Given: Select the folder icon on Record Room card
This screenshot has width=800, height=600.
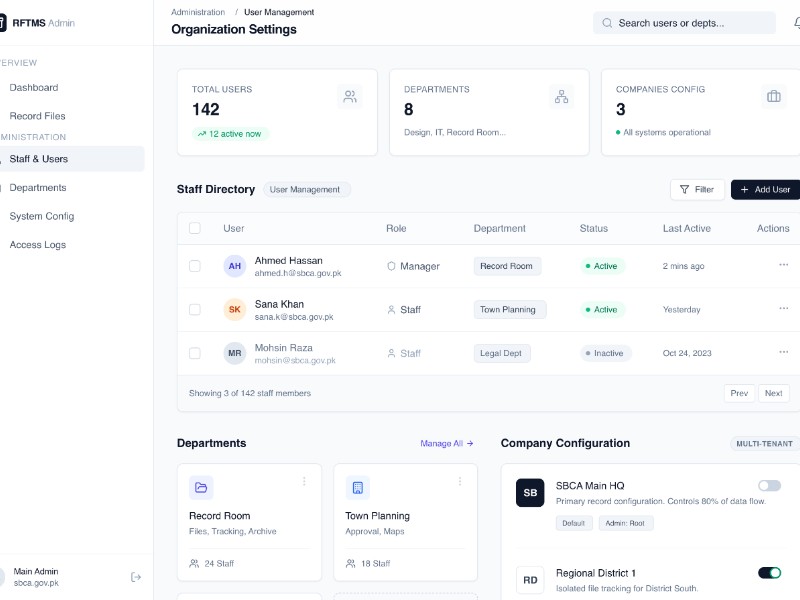Looking at the screenshot, I should pos(201,487).
